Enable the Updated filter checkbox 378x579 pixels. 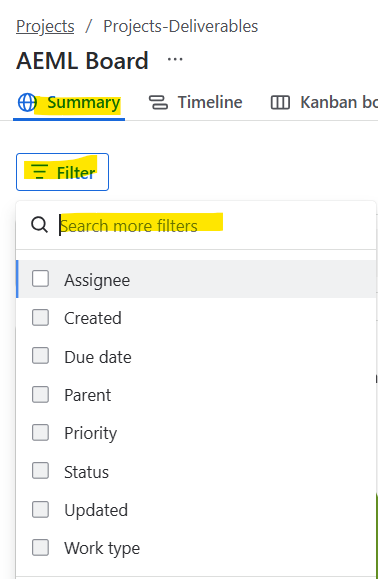(x=40, y=510)
